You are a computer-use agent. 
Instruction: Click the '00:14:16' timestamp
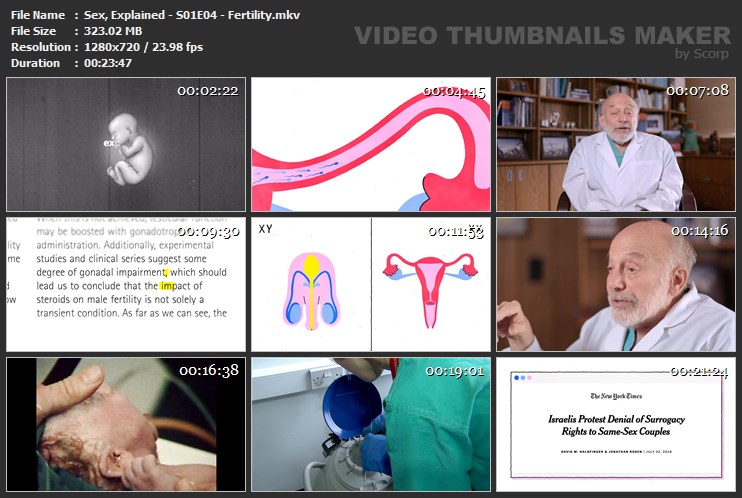click(x=700, y=231)
